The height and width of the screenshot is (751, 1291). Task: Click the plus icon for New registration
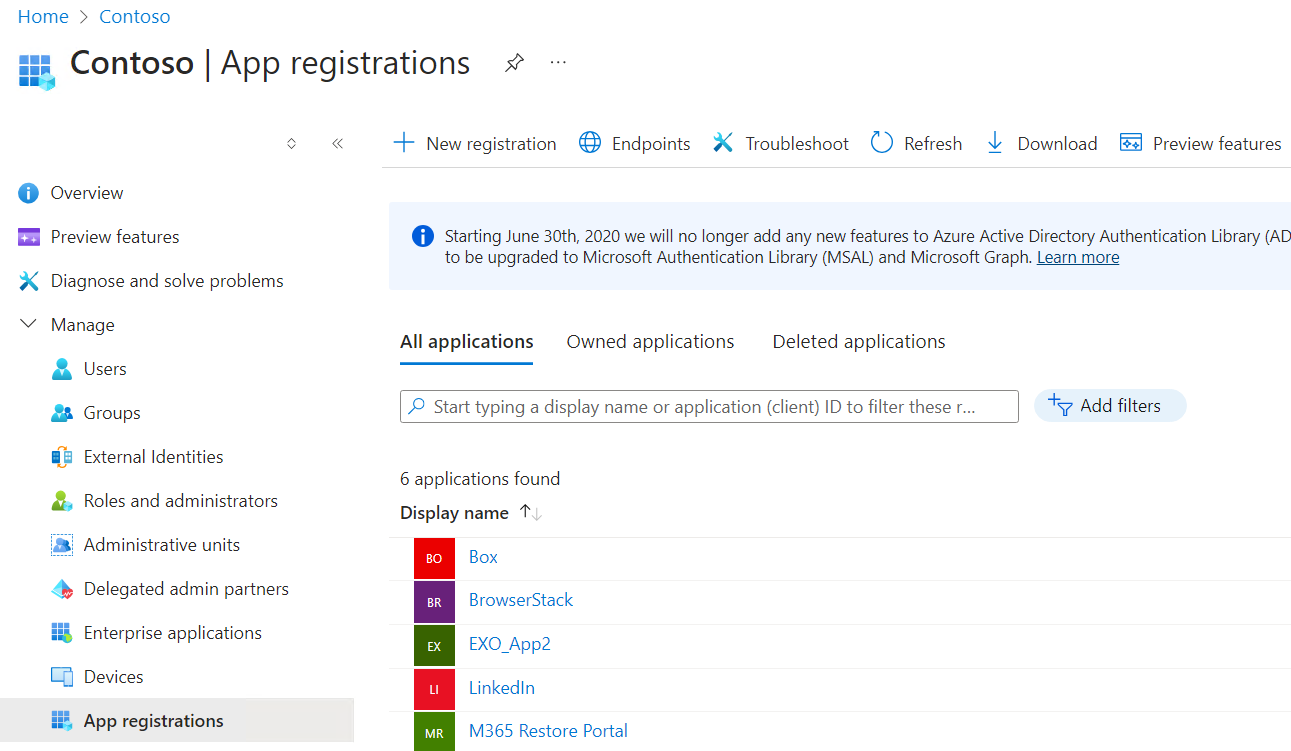[x=404, y=143]
